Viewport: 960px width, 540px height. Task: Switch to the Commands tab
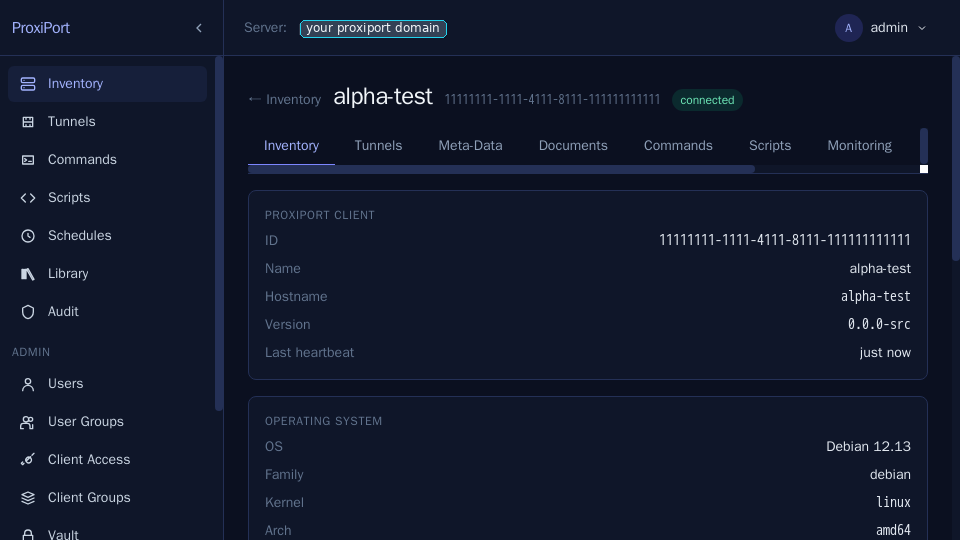pos(678,146)
